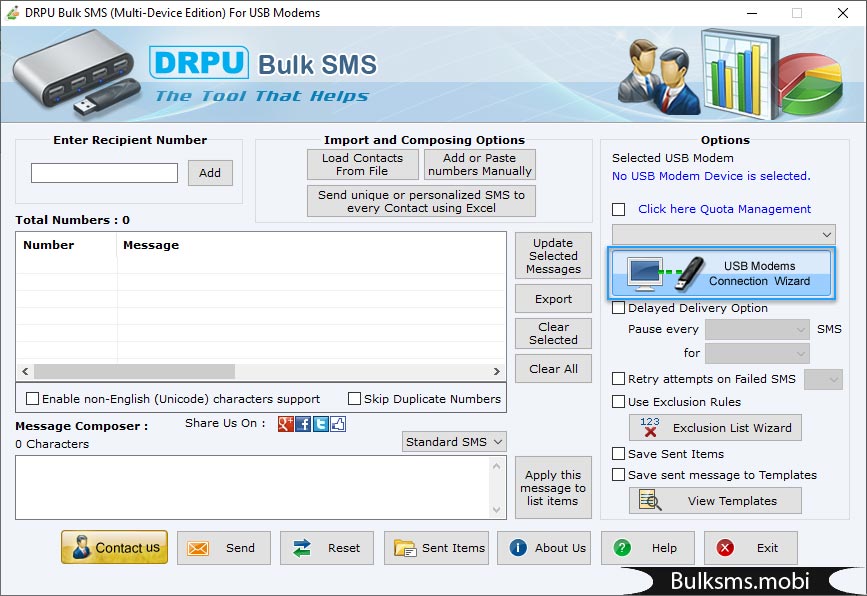Screen dimensions: 867x596
Task: Check Skip Duplicate Numbers
Action: tap(354, 399)
